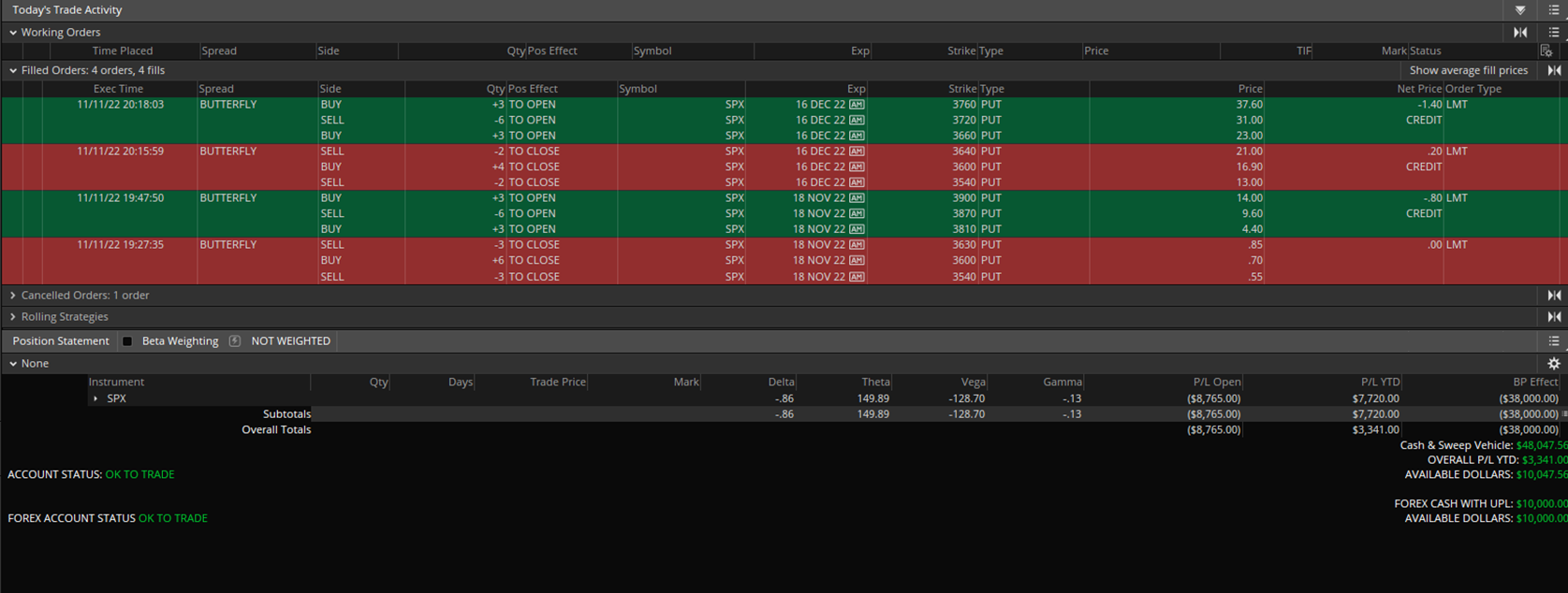Screen dimensions: 1568x593
Task: Enable the Beta Weighting checkbox
Action: point(127,341)
